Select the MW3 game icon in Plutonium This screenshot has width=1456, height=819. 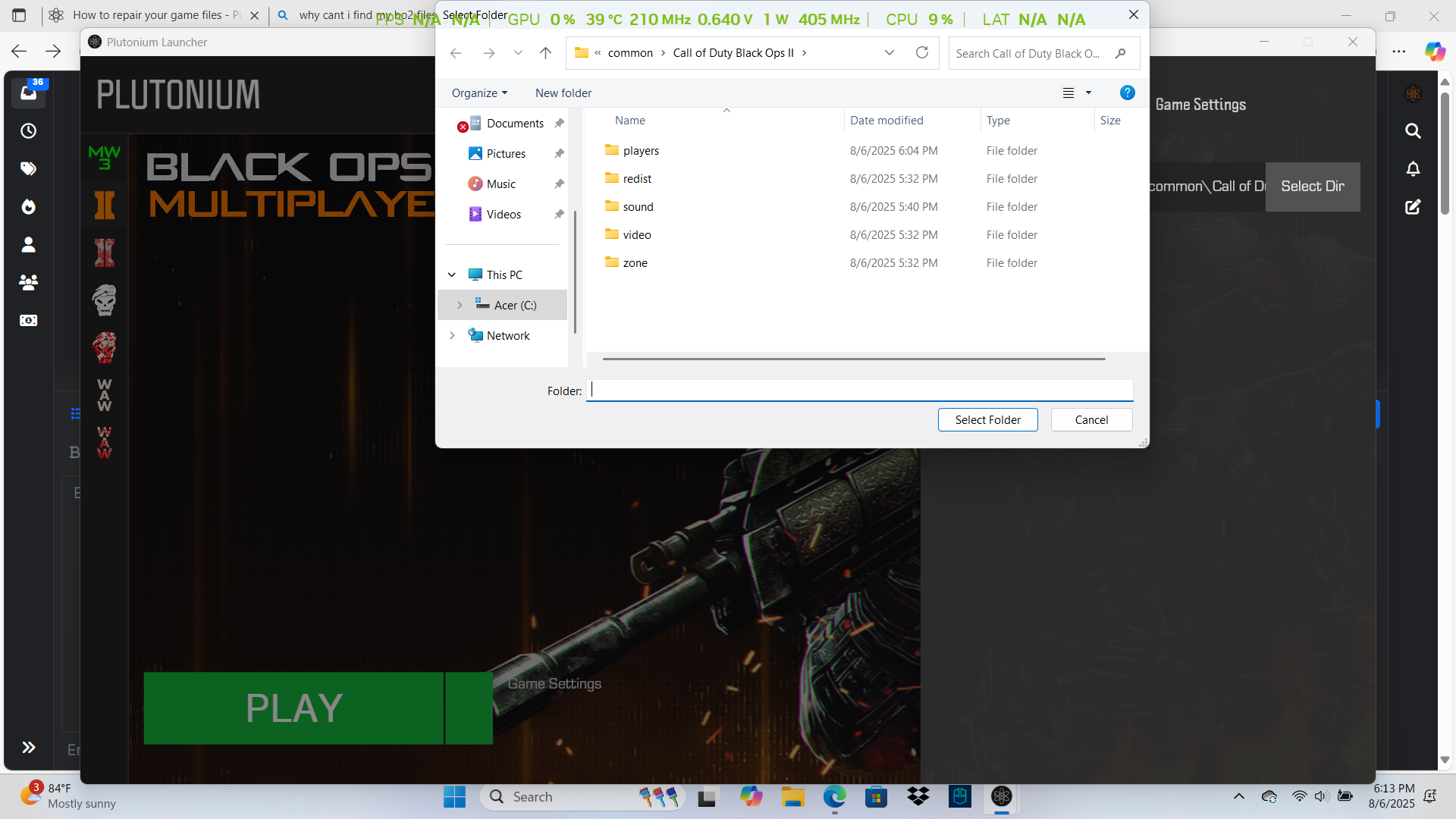click(104, 157)
